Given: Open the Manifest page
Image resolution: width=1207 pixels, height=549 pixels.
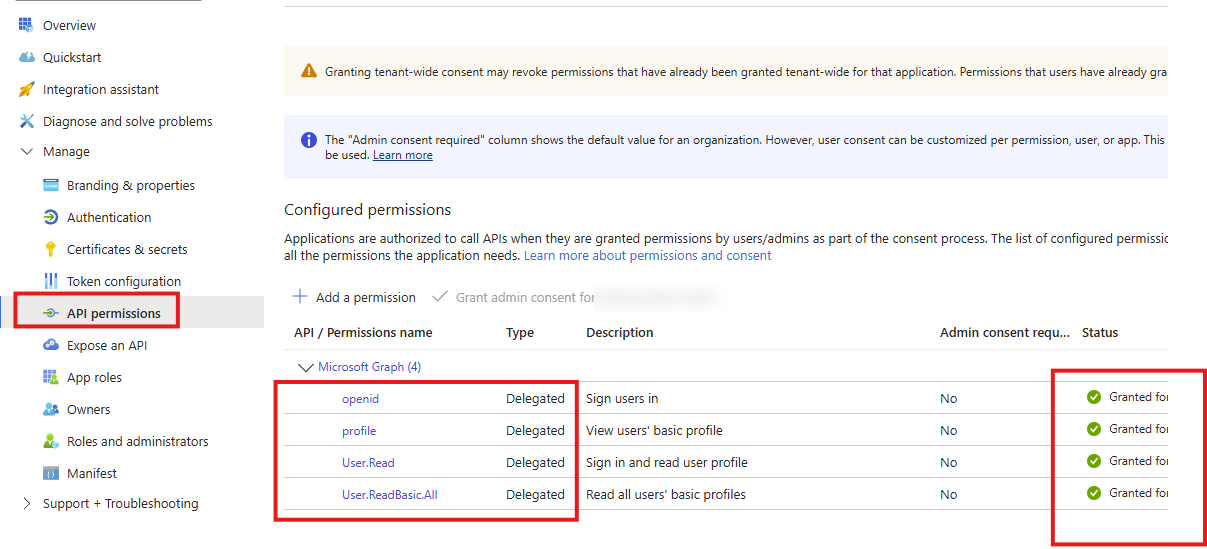Looking at the screenshot, I should [x=92, y=473].
